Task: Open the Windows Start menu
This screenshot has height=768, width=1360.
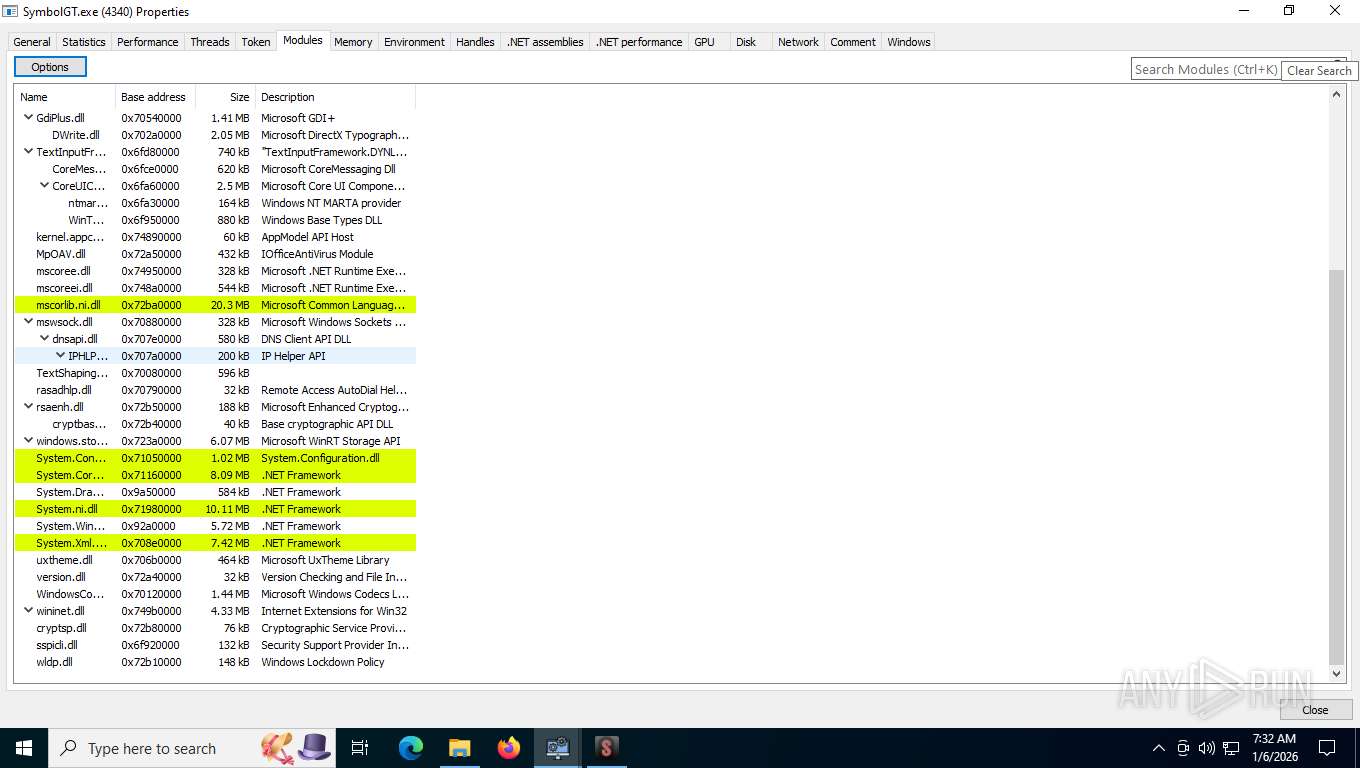Action: pyautogui.click(x=23, y=748)
